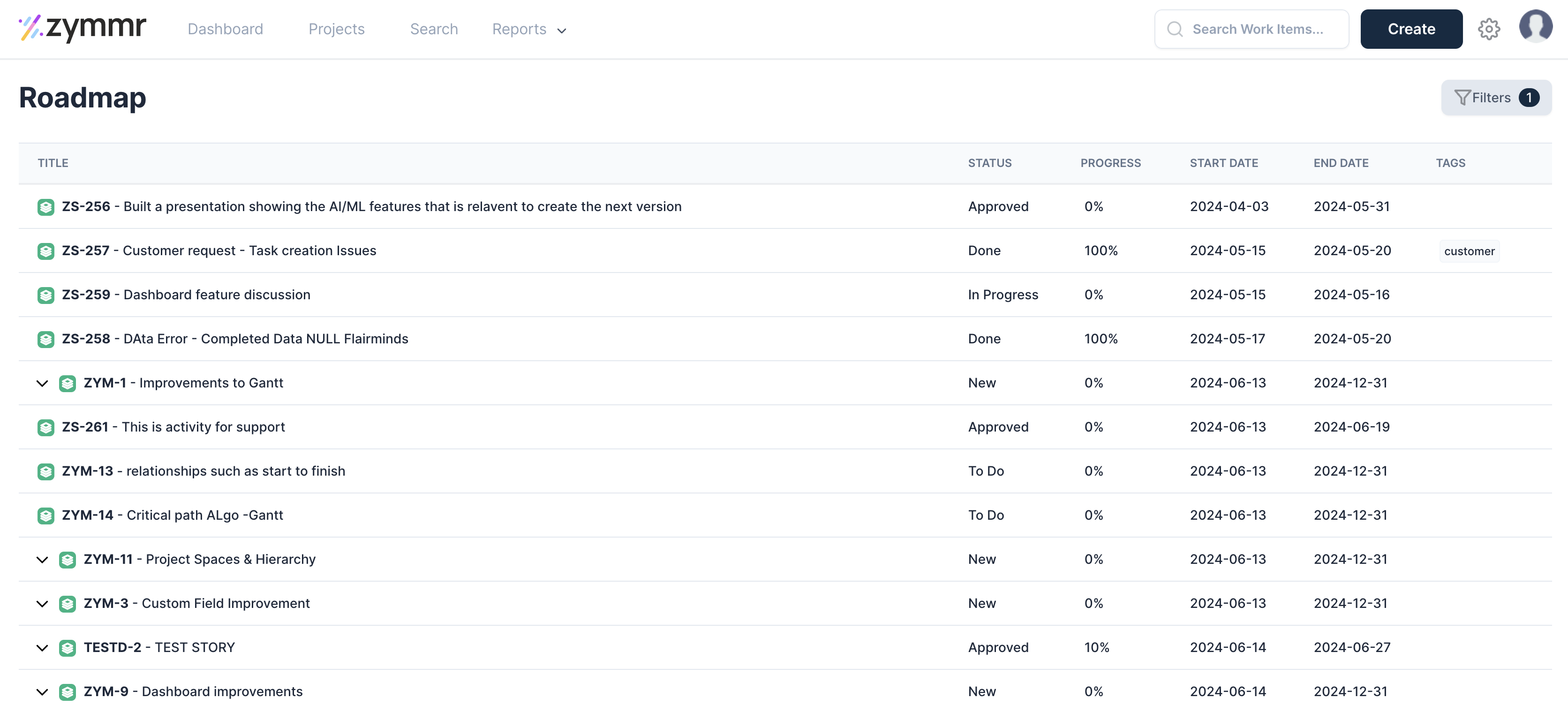Click the ZYM-1 work item icon
The image size is (1568, 713).
[68, 384]
